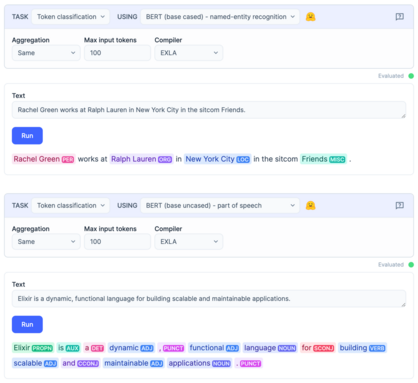
Task: Click the applications NOUN token
Action: (x=199, y=363)
